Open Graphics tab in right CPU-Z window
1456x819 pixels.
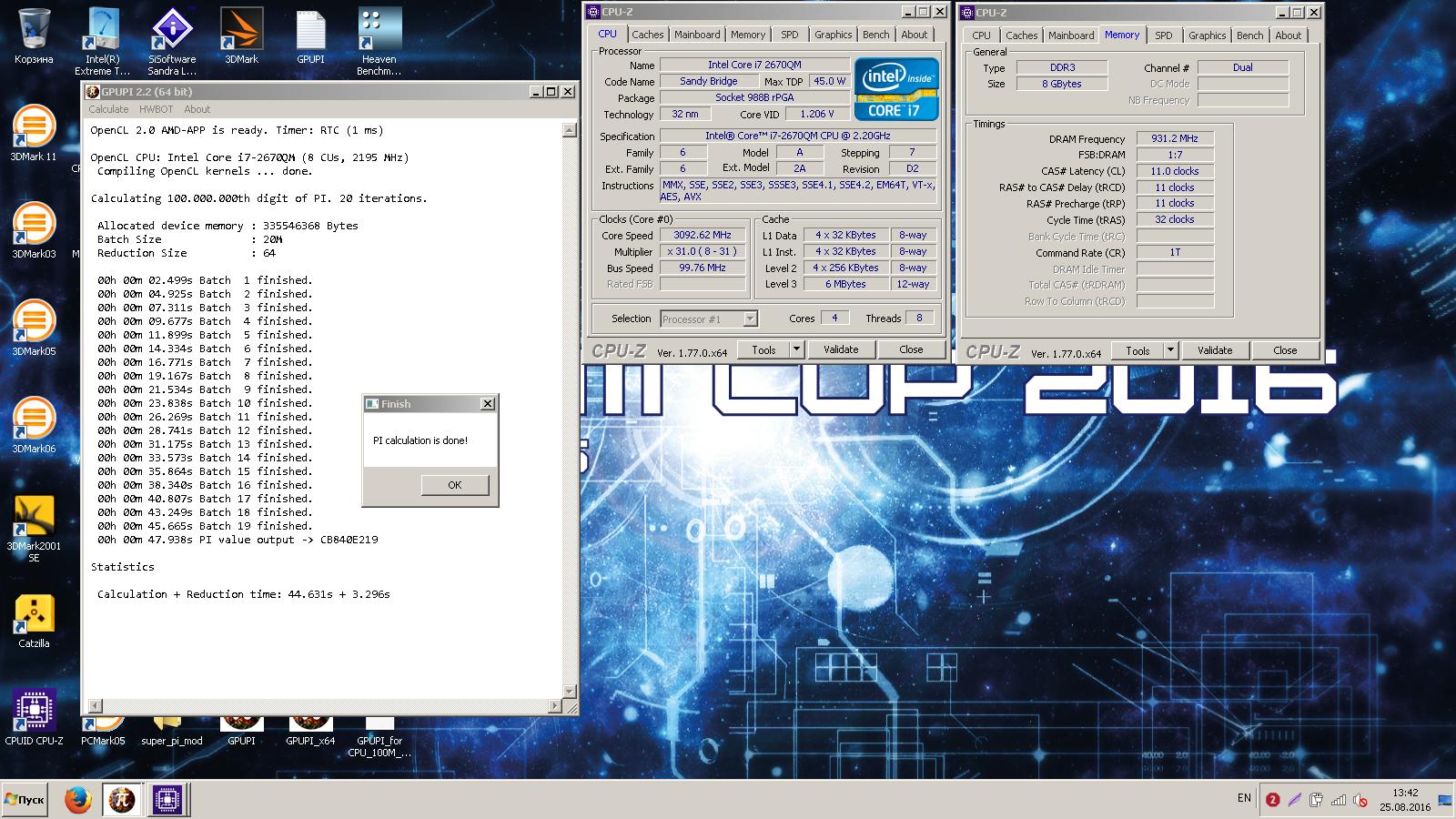[1208, 35]
